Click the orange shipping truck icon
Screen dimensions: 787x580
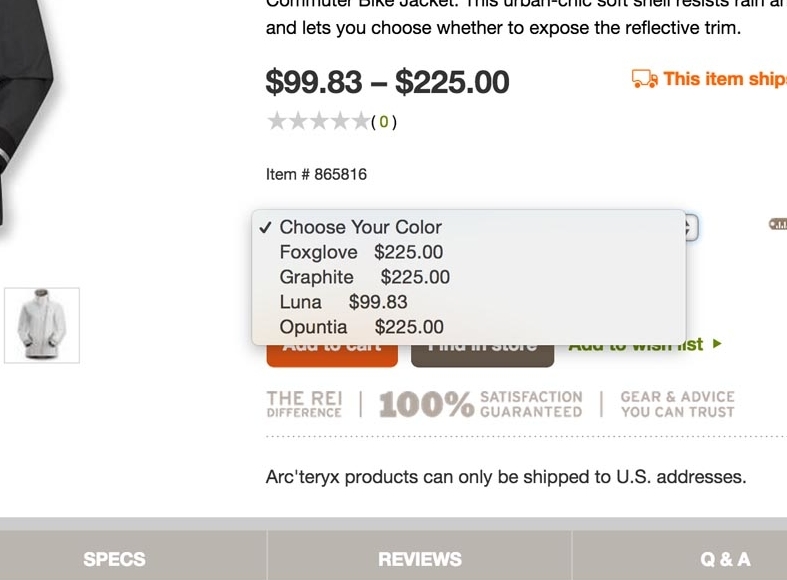click(x=644, y=78)
